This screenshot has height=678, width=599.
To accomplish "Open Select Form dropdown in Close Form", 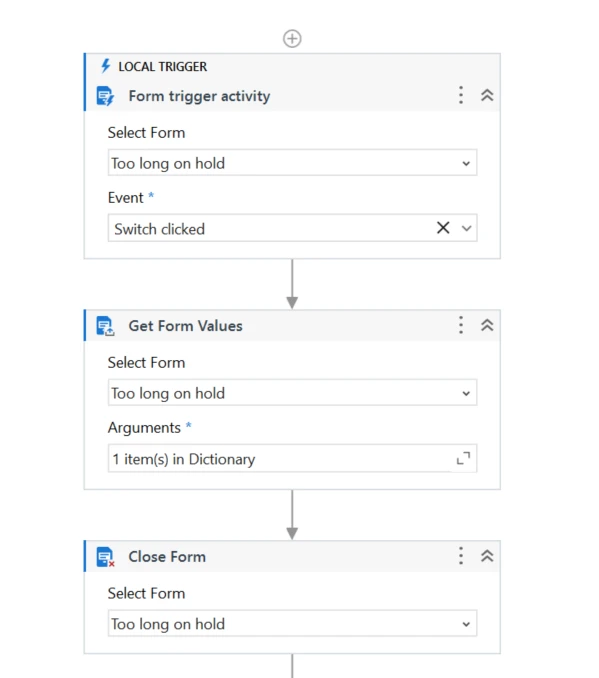I will coord(292,624).
